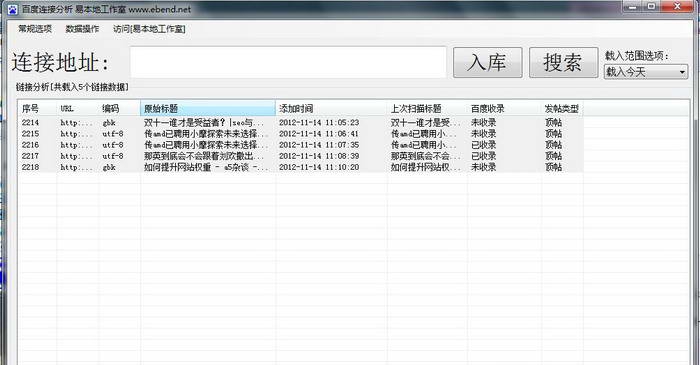This screenshot has height=365, width=700.
Task: Select row with 序号 2215
Action: pos(301,133)
